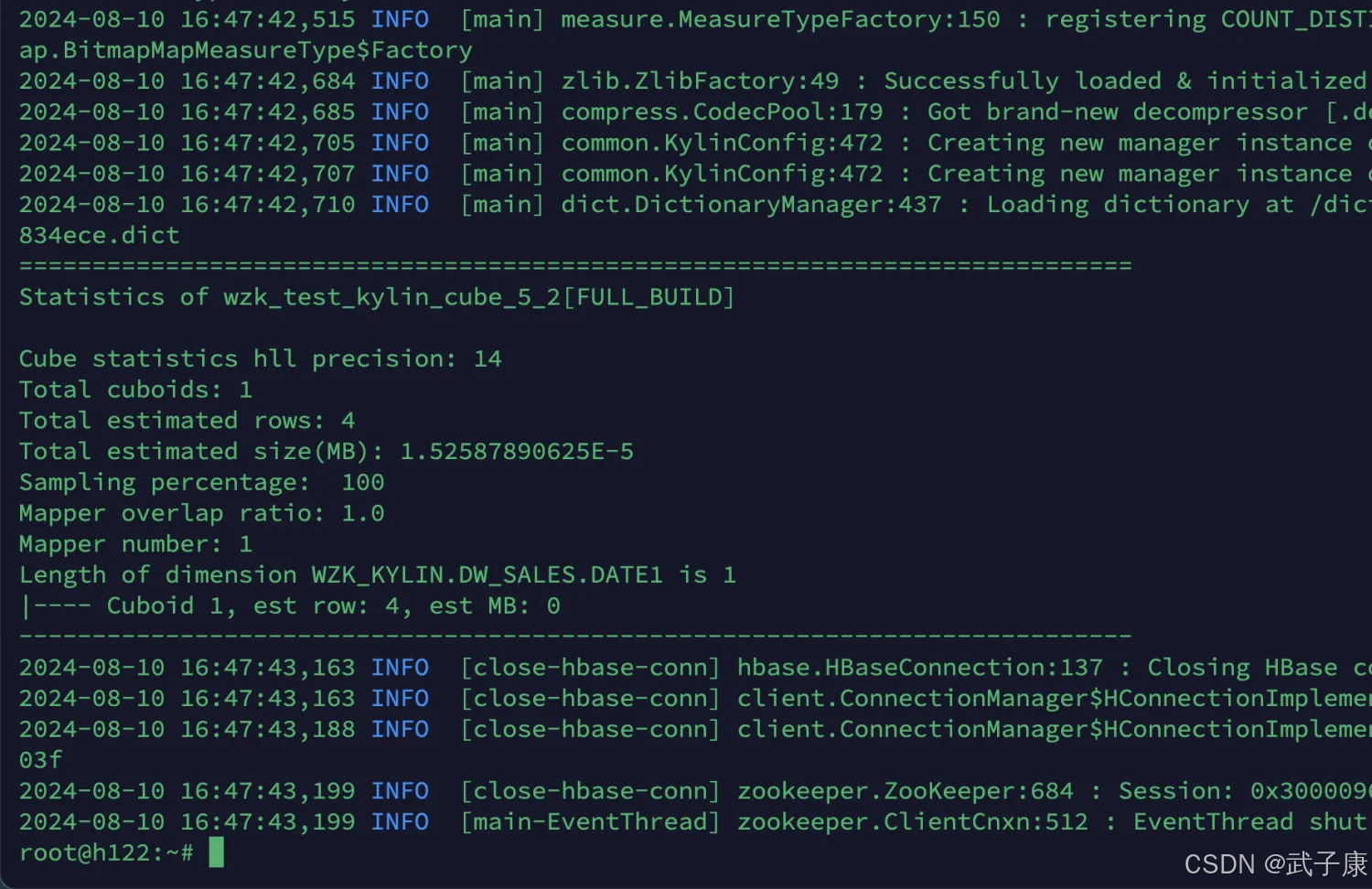Click the green terminal cursor block

216,852
